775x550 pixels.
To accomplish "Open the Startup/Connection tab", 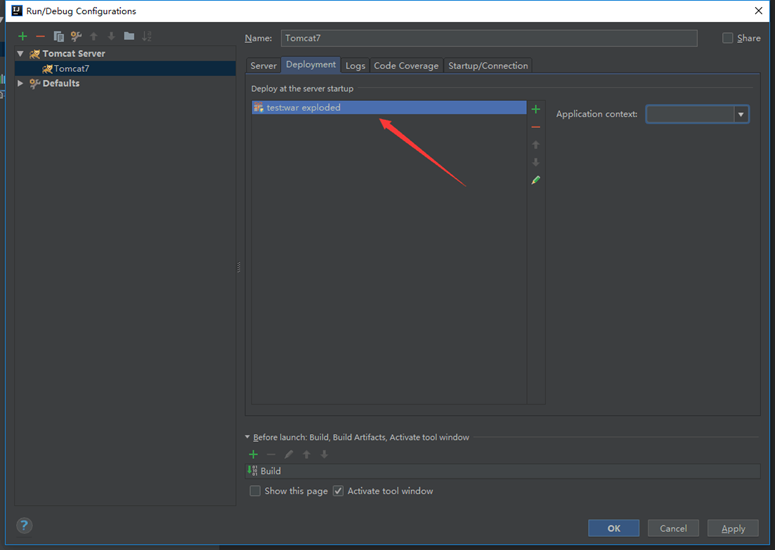I will coord(488,65).
